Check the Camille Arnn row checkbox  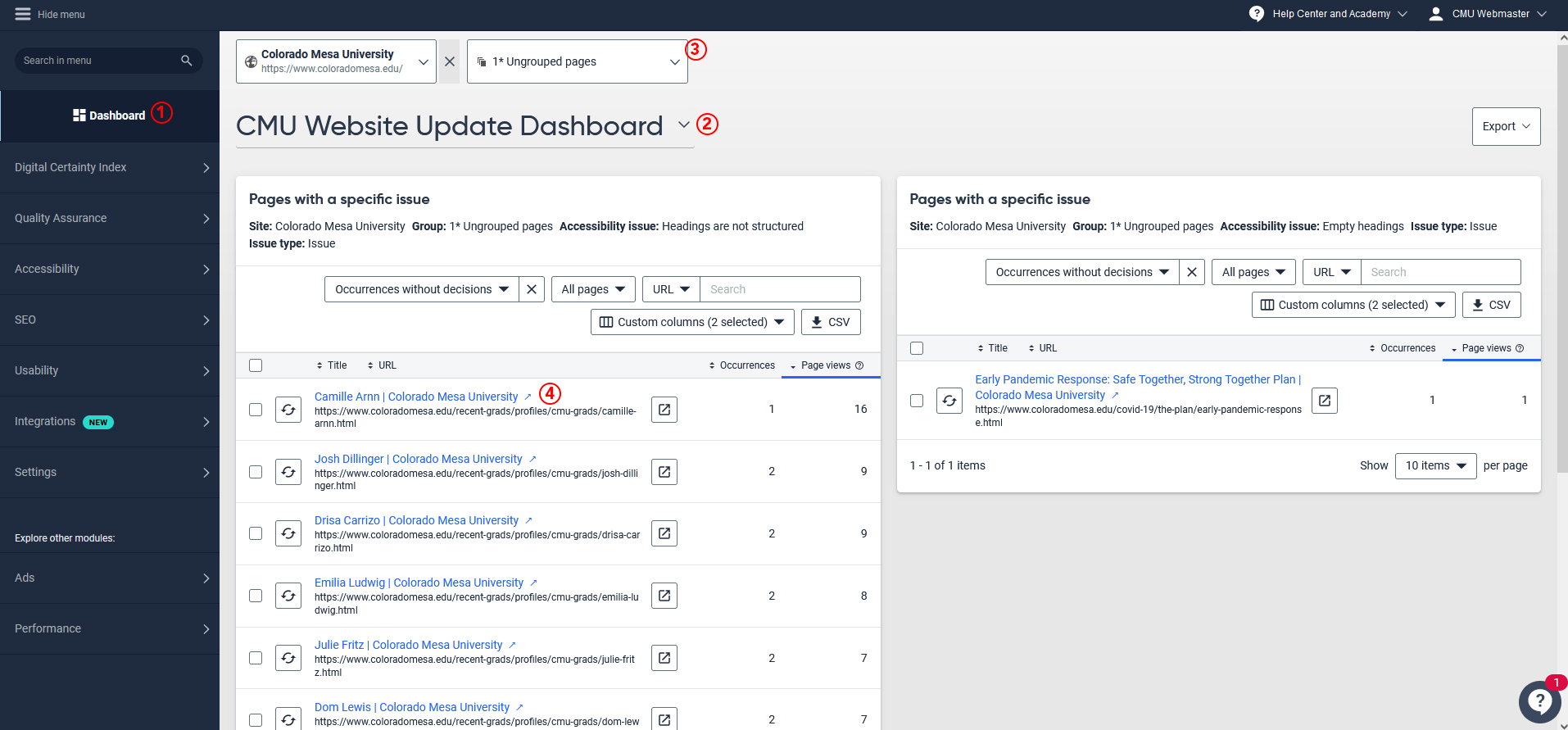256,410
